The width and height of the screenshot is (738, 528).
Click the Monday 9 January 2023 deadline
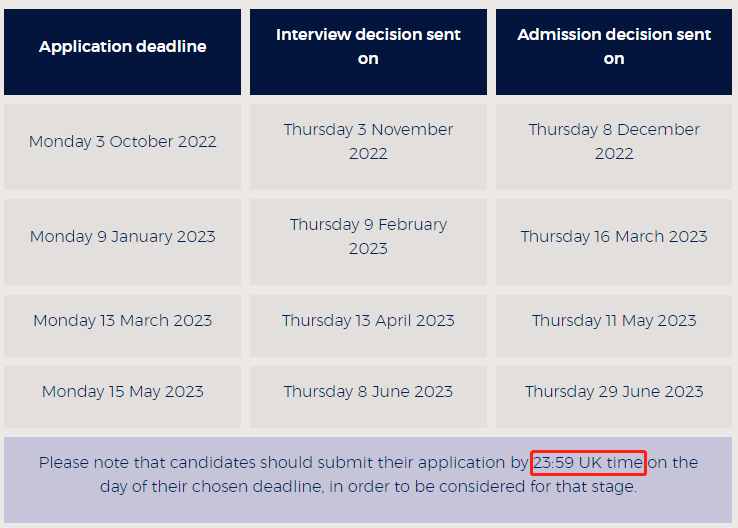122,237
